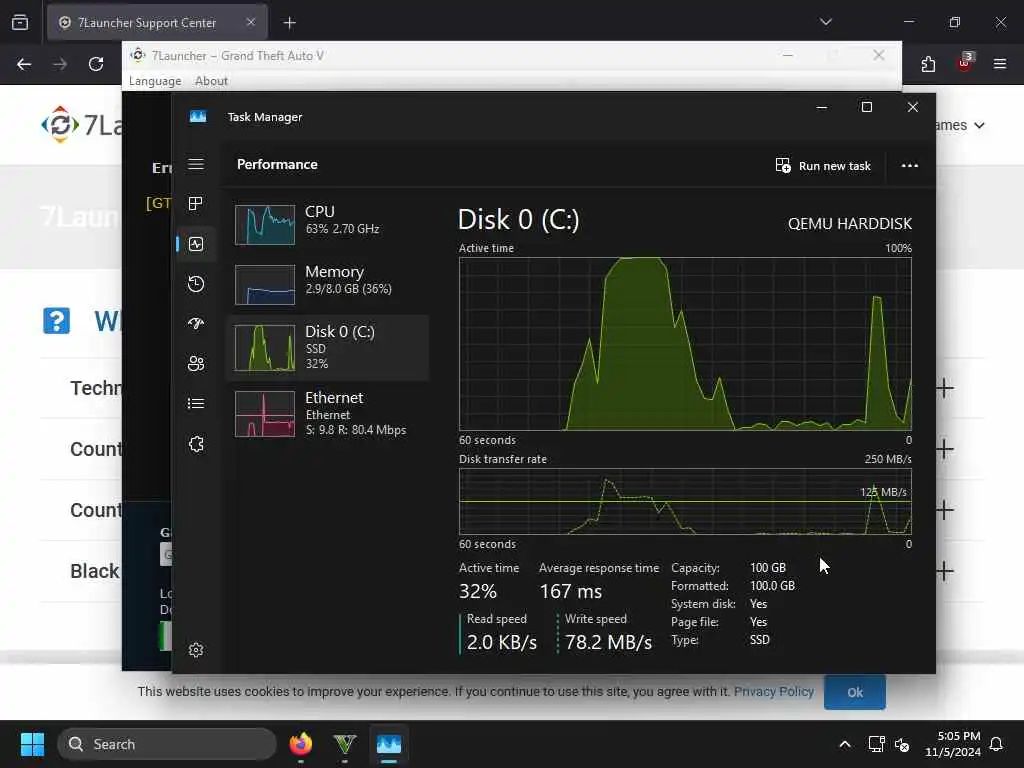Click the 7Launcher logo on website

pyautogui.click(x=81, y=125)
